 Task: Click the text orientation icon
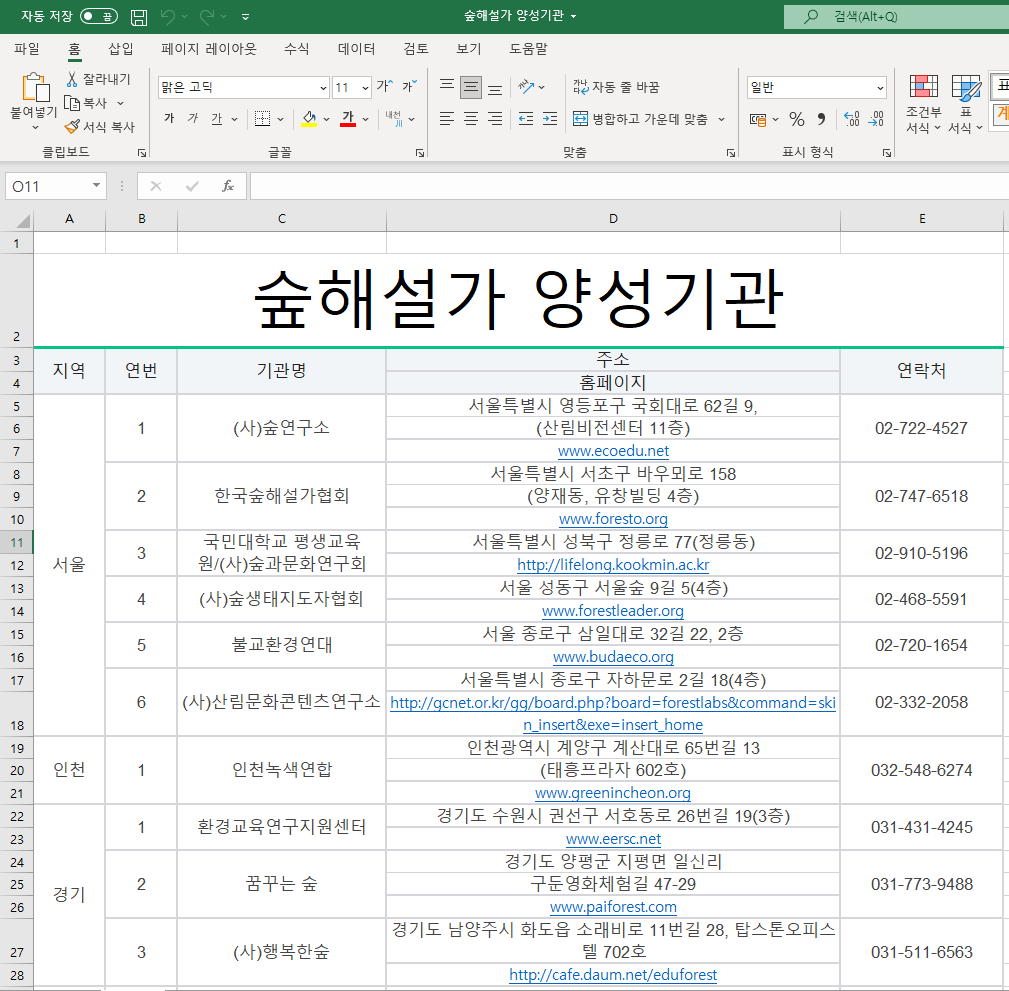point(526,86)
